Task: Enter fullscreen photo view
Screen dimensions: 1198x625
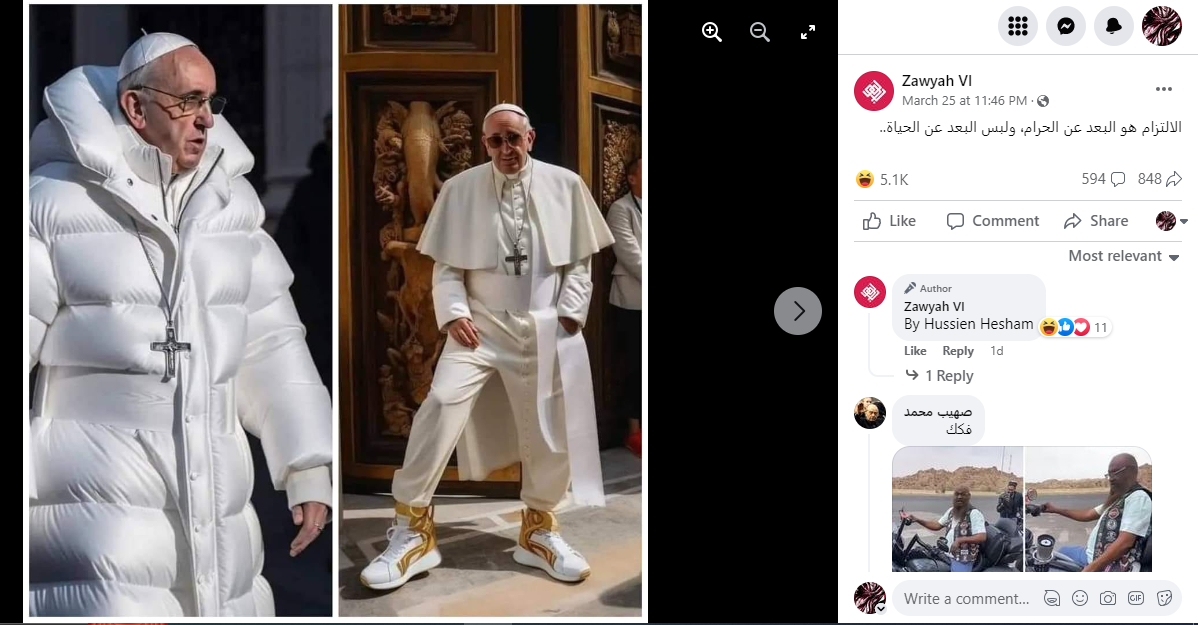Action: click(808, 32)
